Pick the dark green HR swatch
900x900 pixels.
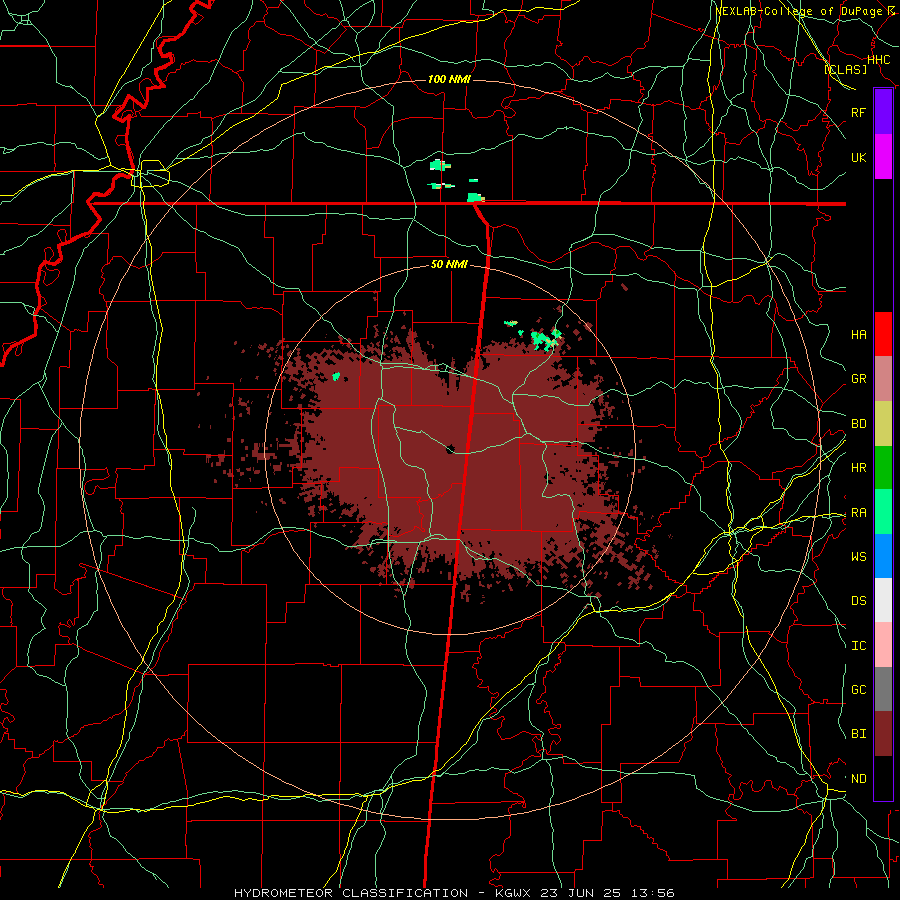coord(883,467)
